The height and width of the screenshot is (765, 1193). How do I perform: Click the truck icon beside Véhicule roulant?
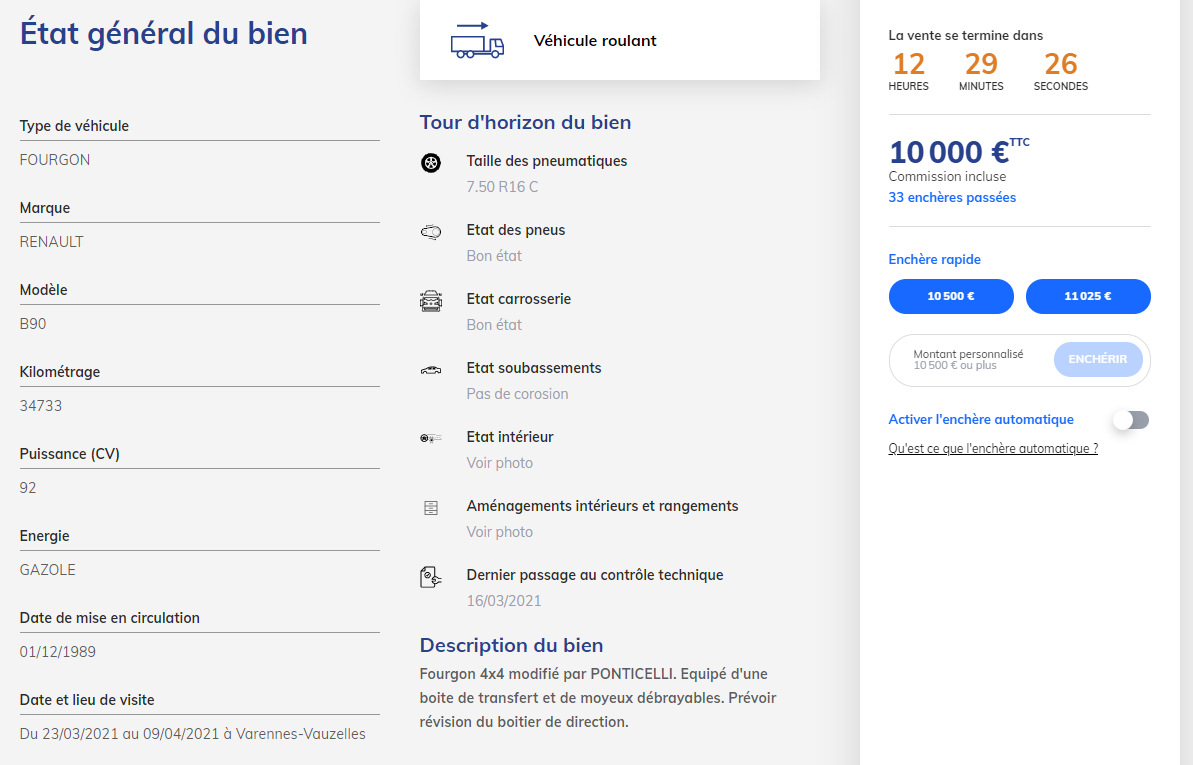pyautogui.click(x=477, y=41)
